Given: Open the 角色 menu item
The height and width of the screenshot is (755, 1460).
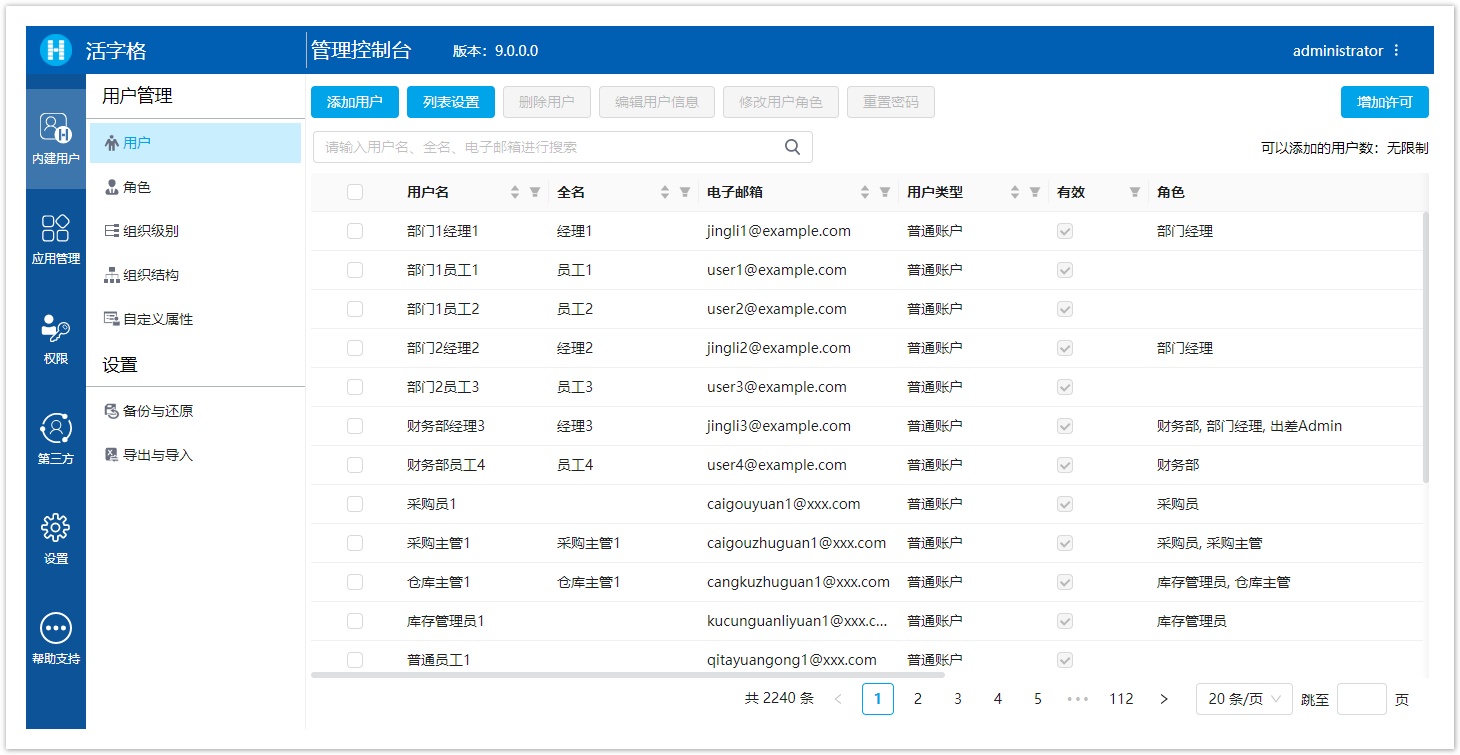Looking at the screenshot, I should pos(195,187).
